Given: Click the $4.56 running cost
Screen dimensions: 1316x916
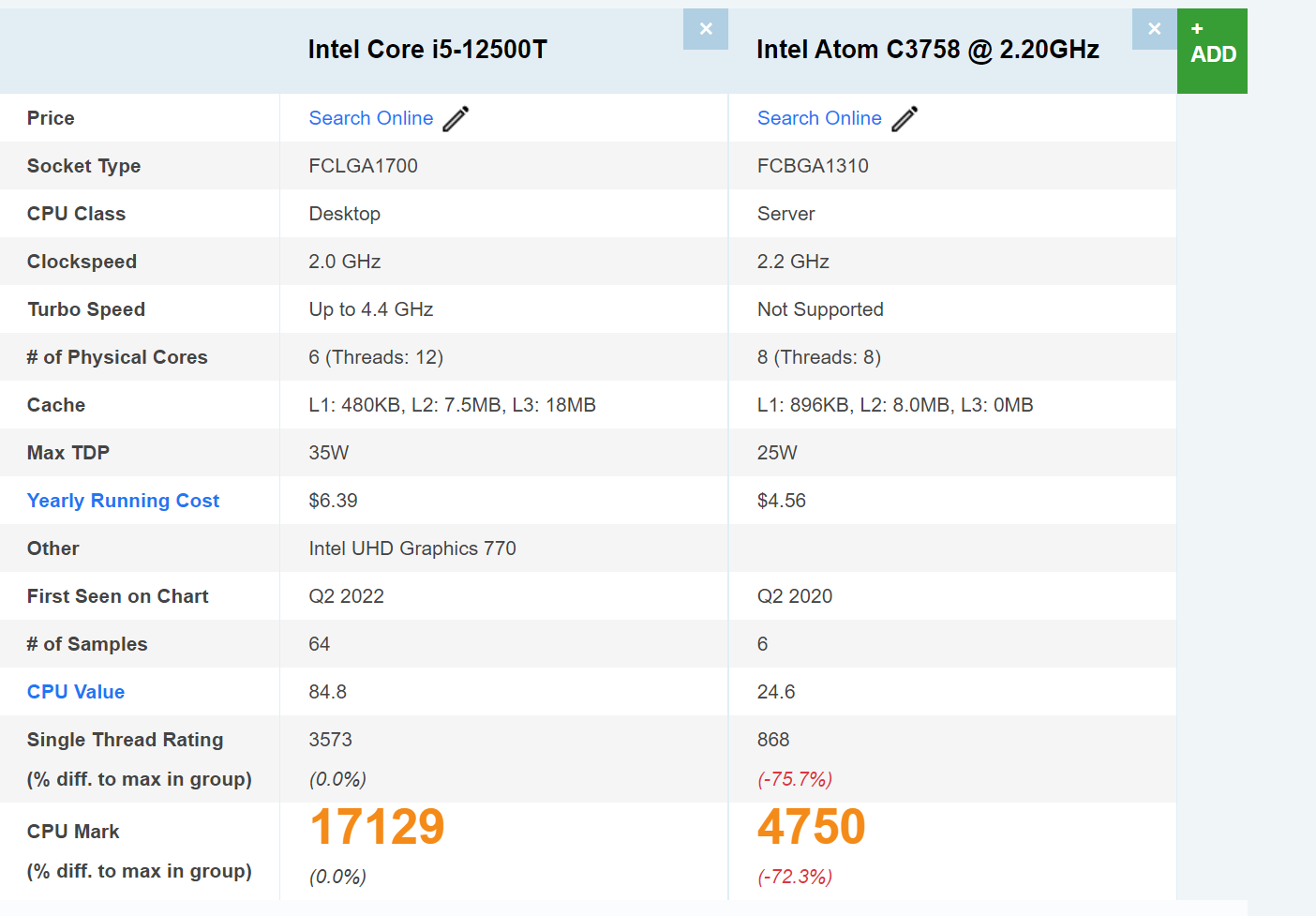Looking at the screenshot, I should (782, 501).
